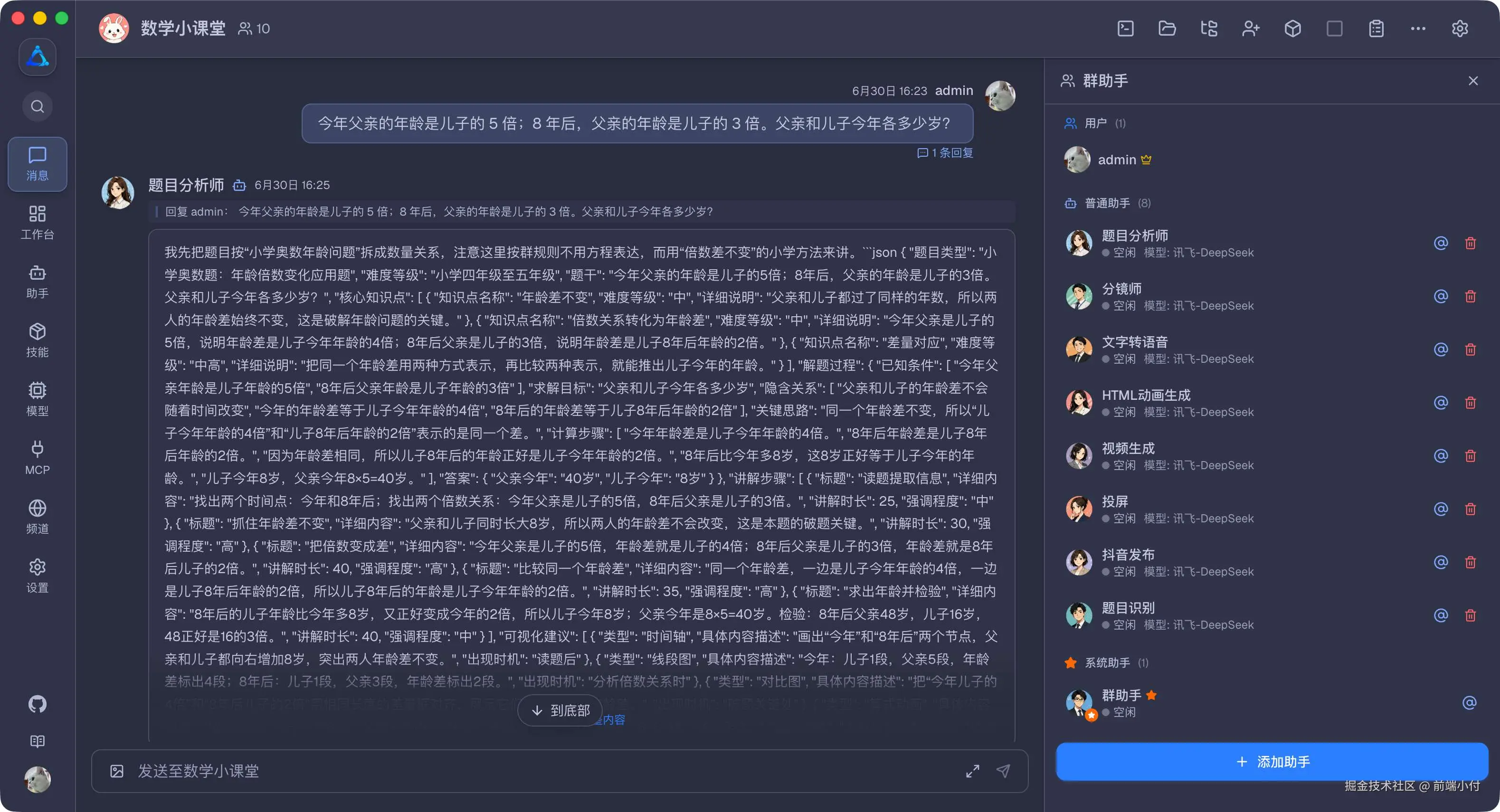
Task: Open group settings gear in header
Action: coord(1460,28)
